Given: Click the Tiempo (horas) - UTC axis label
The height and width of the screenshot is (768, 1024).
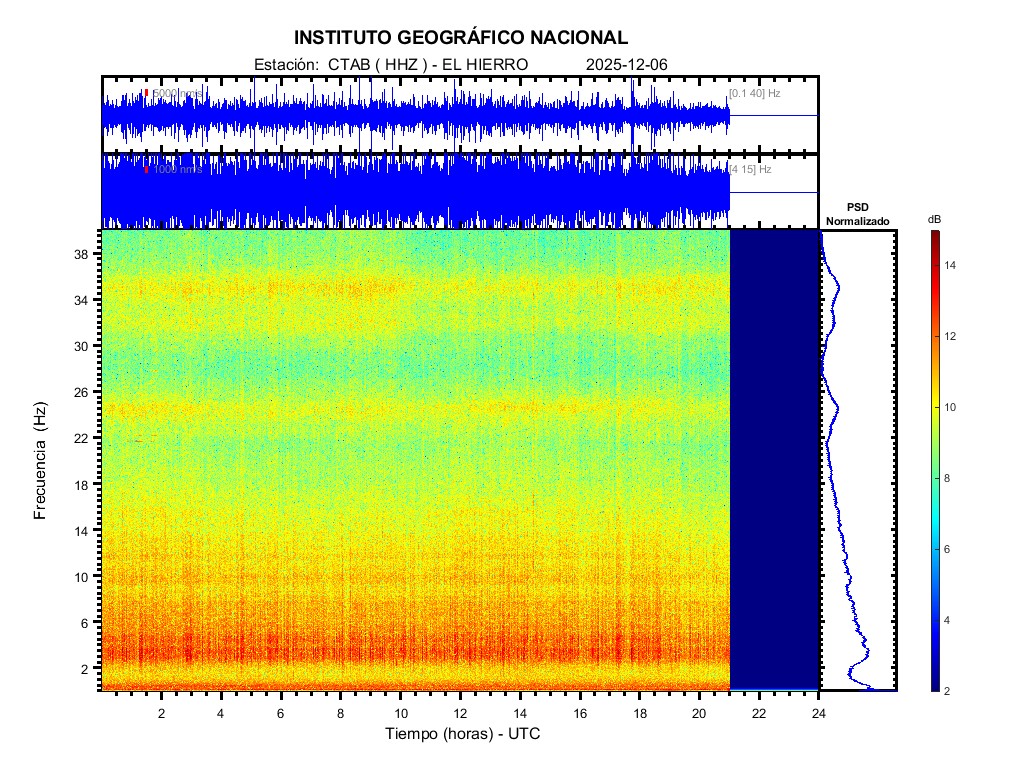Looking at the screenshot, I should tap(463, 734).
